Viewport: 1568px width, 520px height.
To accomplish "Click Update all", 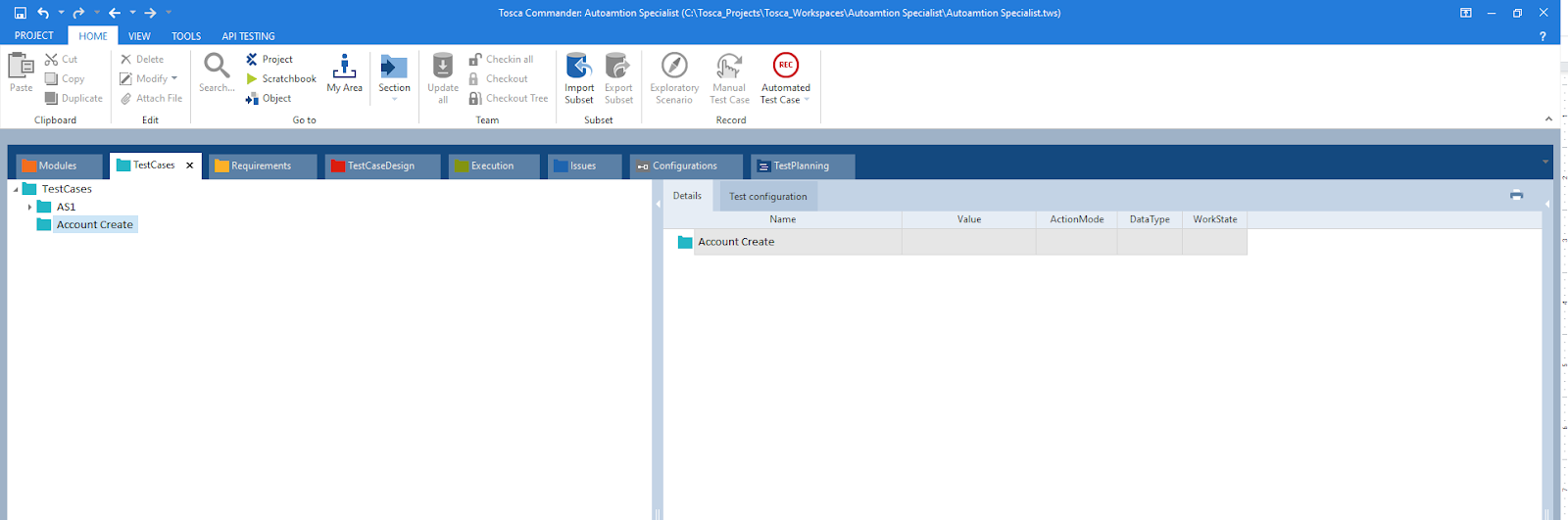I will pos(443,77).
